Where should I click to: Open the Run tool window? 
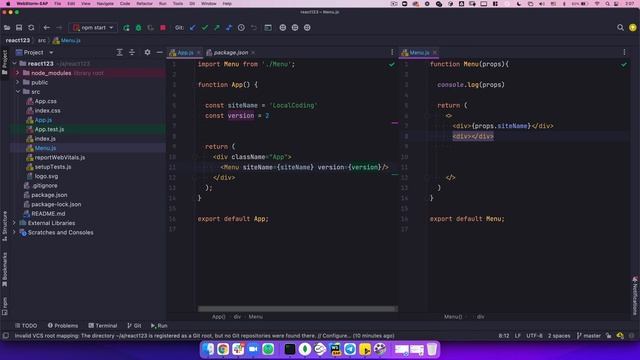pos(159,326)
